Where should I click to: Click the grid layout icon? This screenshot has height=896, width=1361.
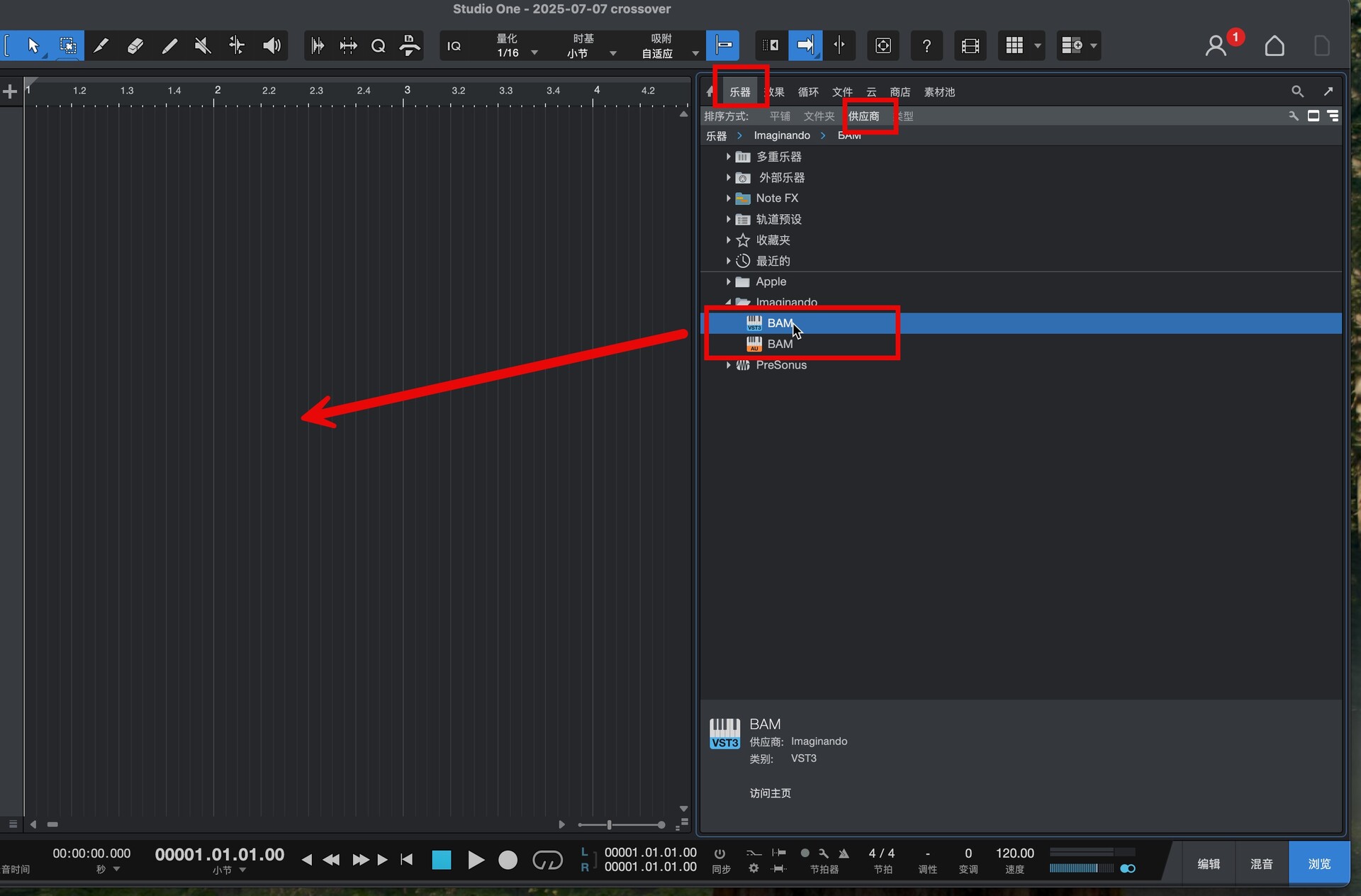coord(1014,46)
